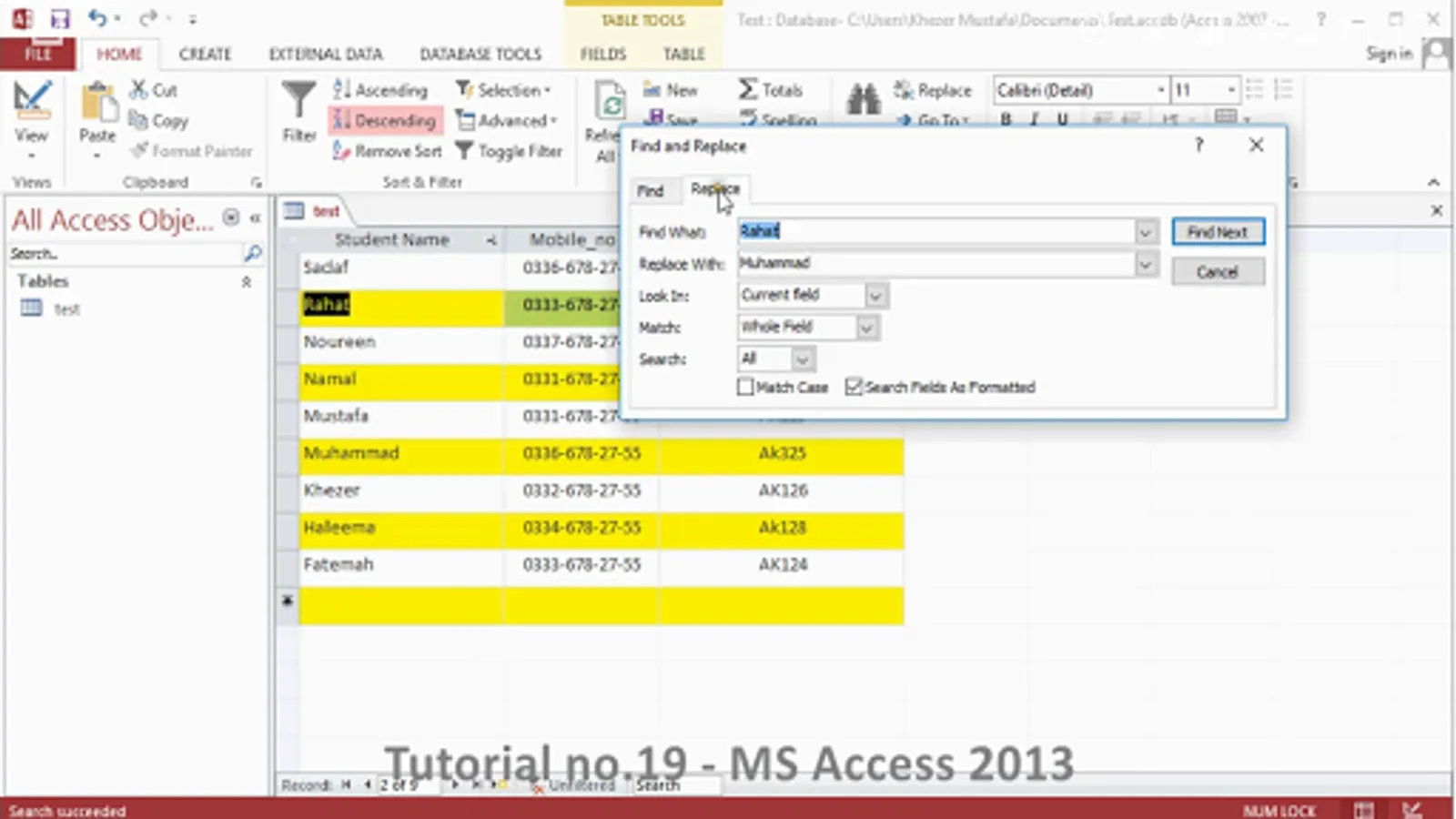
Task: Click Sign in link
Action: (x=1389, y=54)
